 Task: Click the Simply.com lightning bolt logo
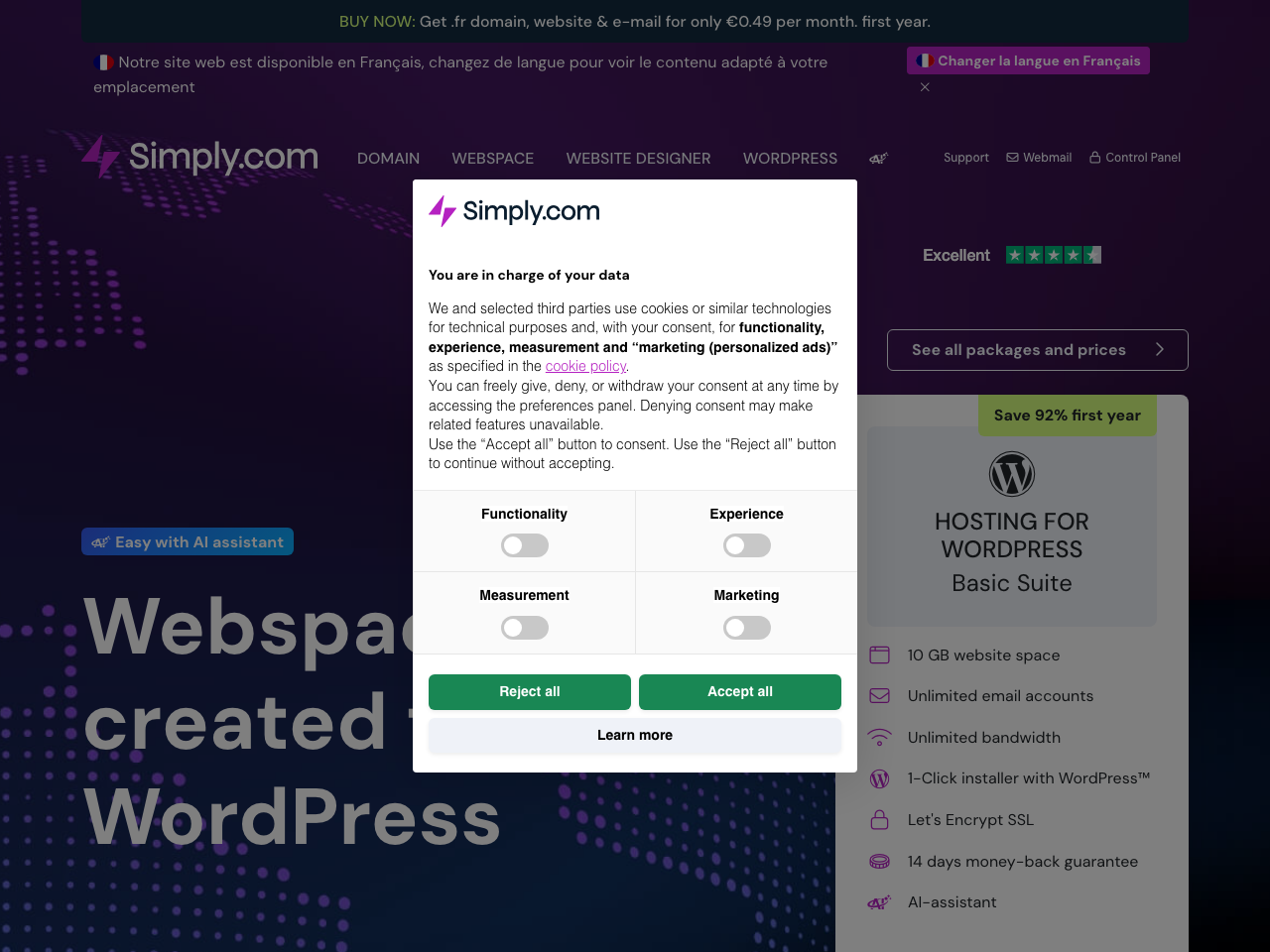click(100, 156)
